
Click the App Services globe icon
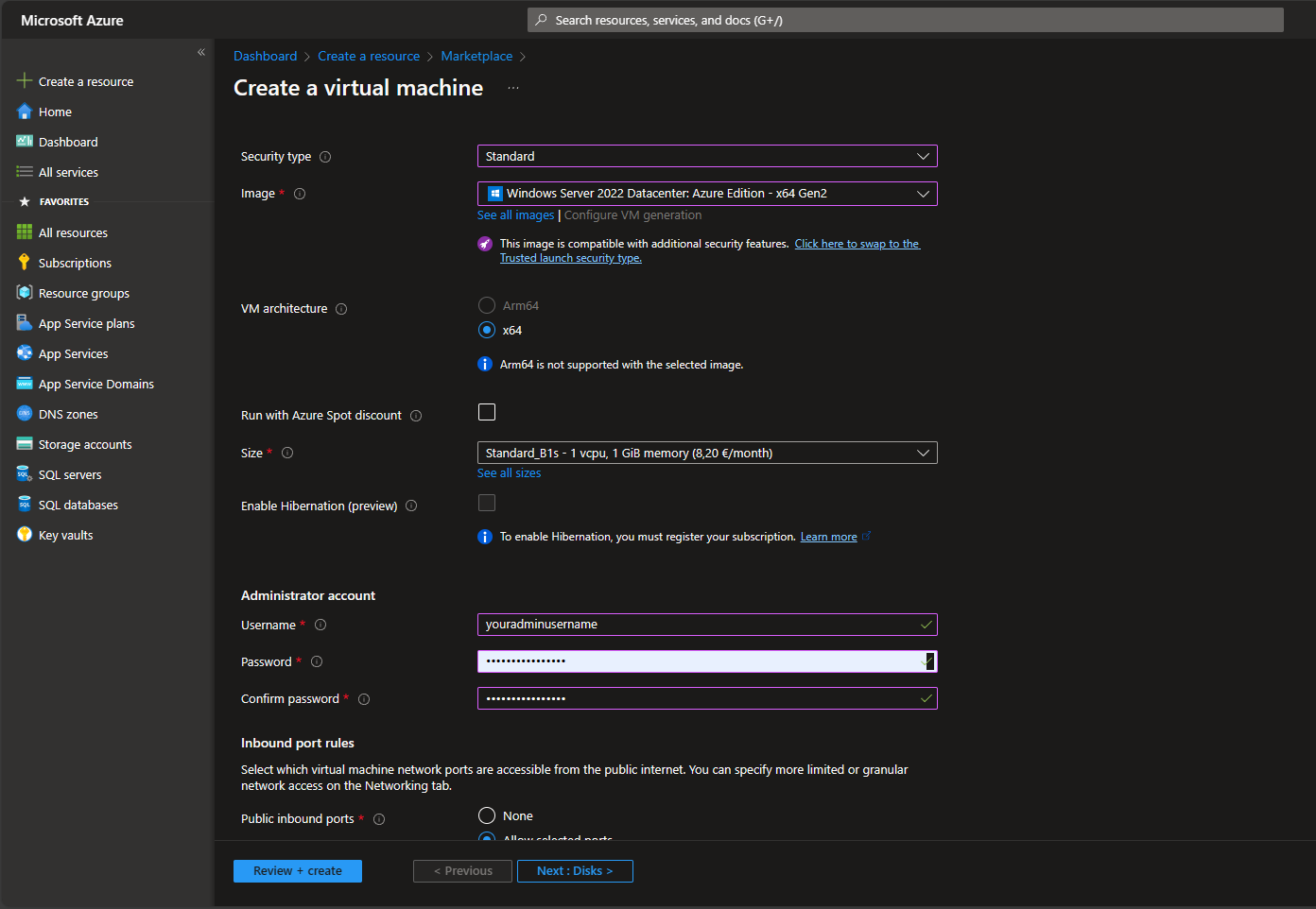coord(25,353)
